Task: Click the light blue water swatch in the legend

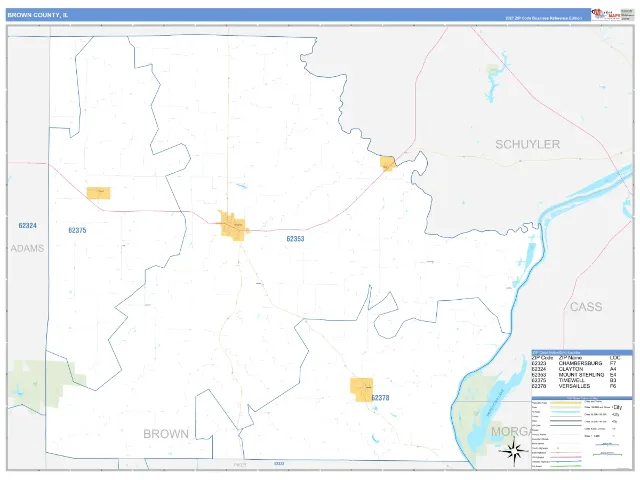Action: tap(566, 412)
